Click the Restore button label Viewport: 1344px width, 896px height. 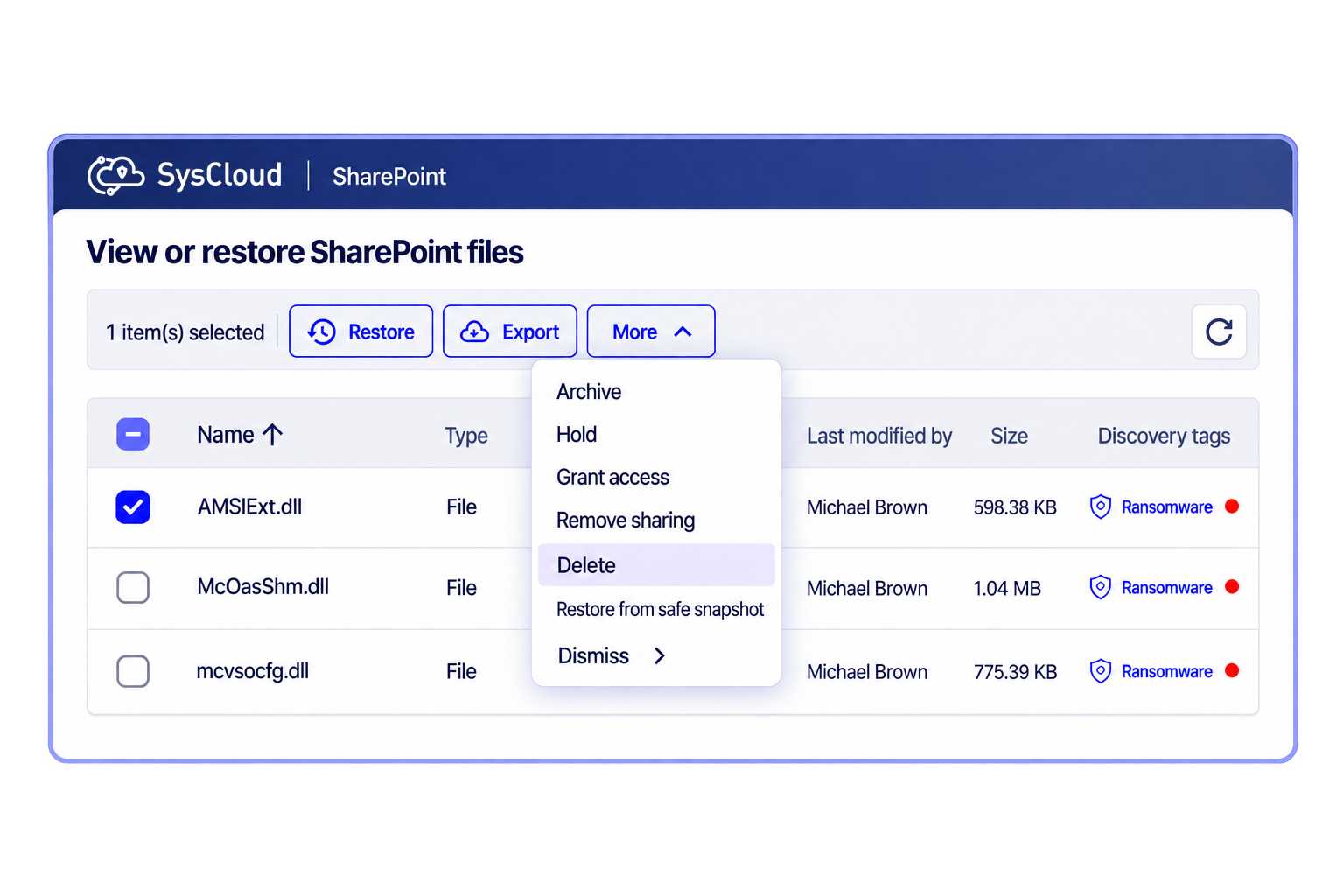381,332
